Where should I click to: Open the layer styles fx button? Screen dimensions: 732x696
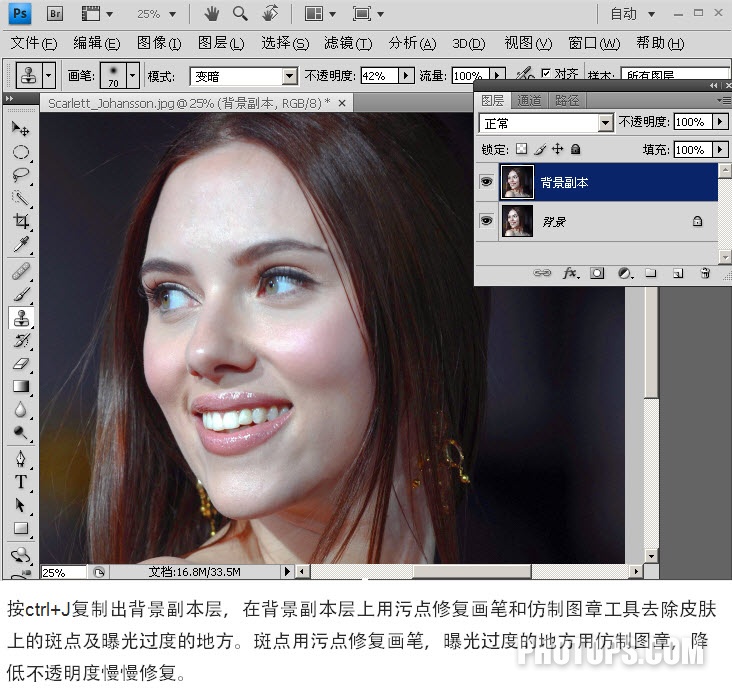[570, 273]
